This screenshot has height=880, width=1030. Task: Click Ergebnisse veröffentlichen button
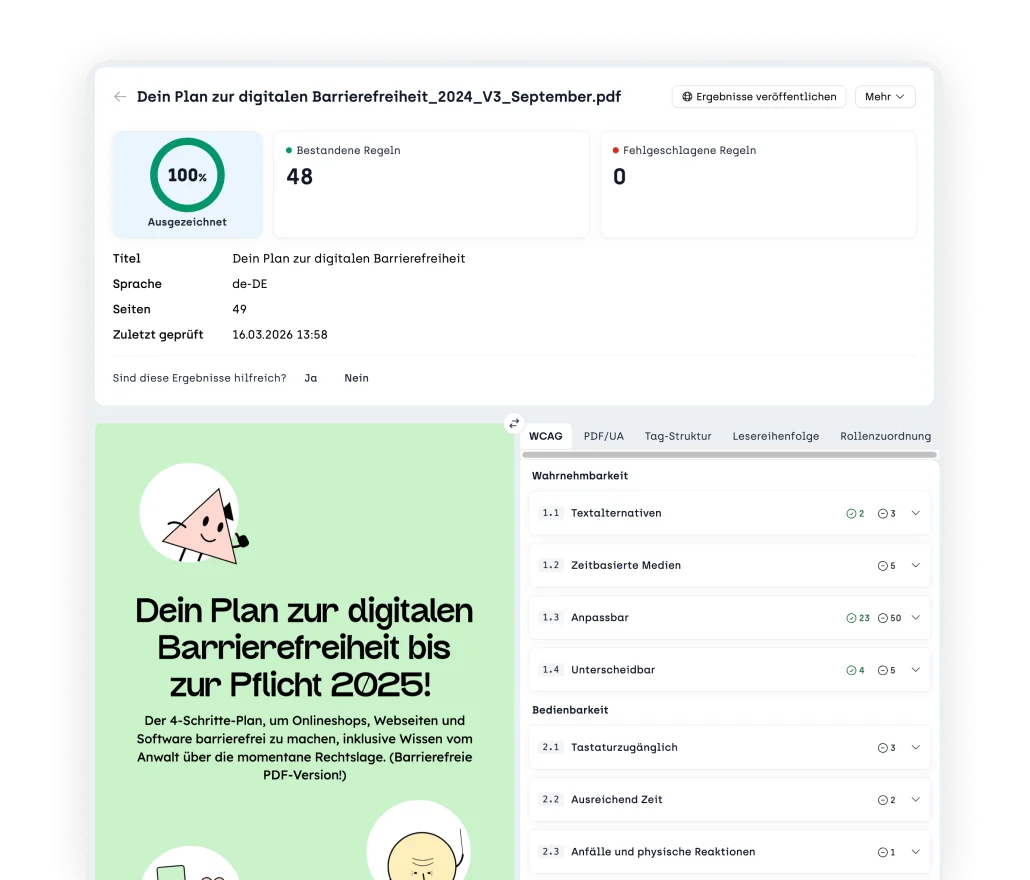coord(759,97)
